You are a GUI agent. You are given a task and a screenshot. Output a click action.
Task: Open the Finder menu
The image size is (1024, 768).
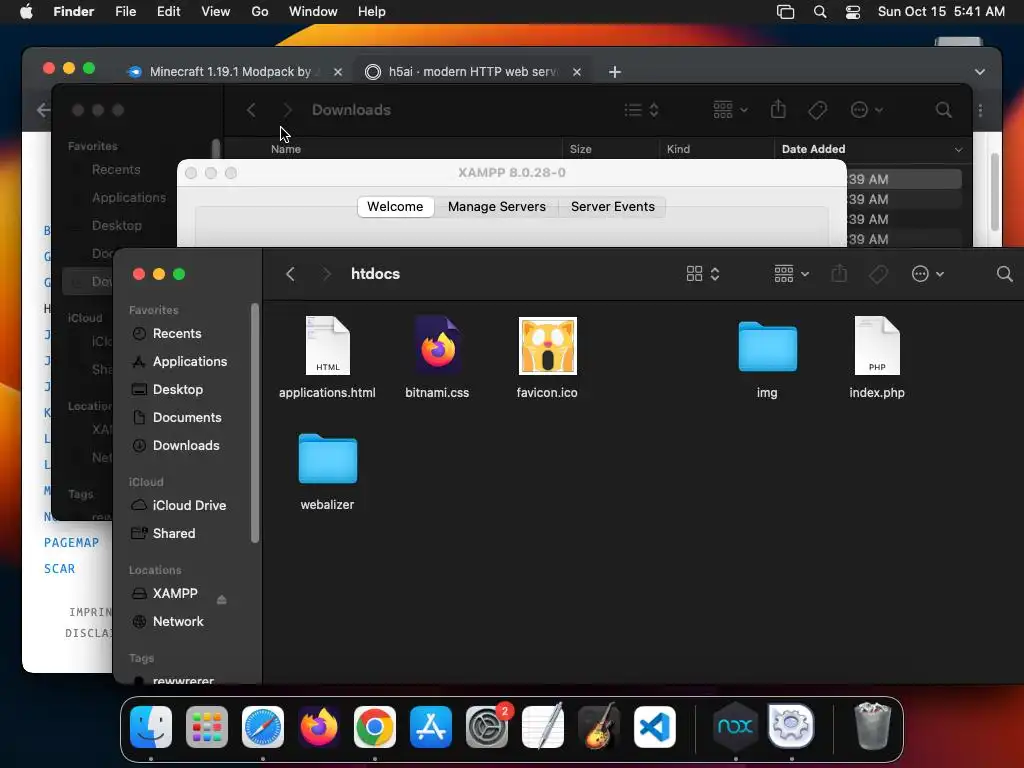click(74, 12)
